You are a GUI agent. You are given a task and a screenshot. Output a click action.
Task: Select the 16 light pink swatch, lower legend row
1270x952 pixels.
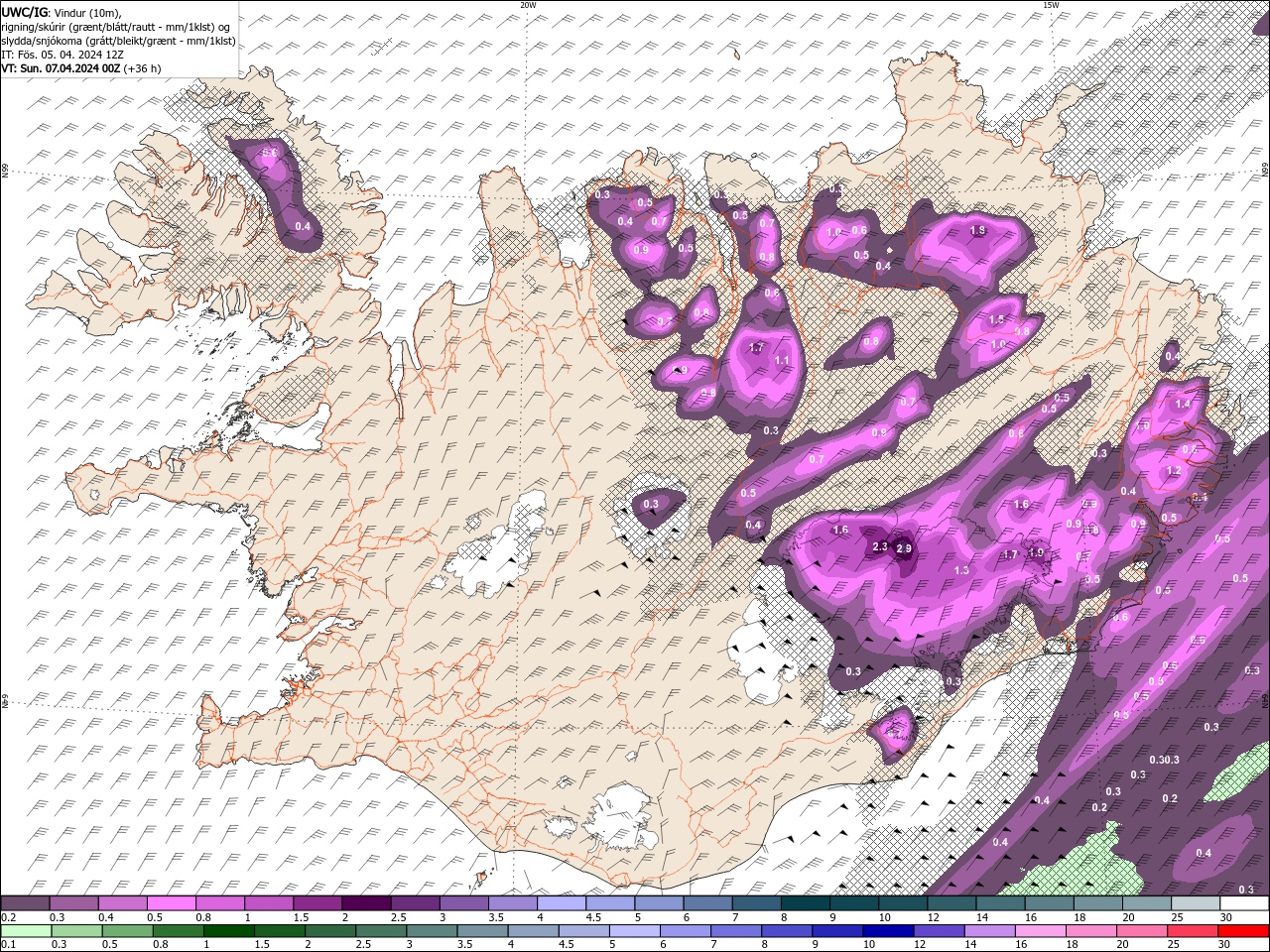(x=1041, y=931)
